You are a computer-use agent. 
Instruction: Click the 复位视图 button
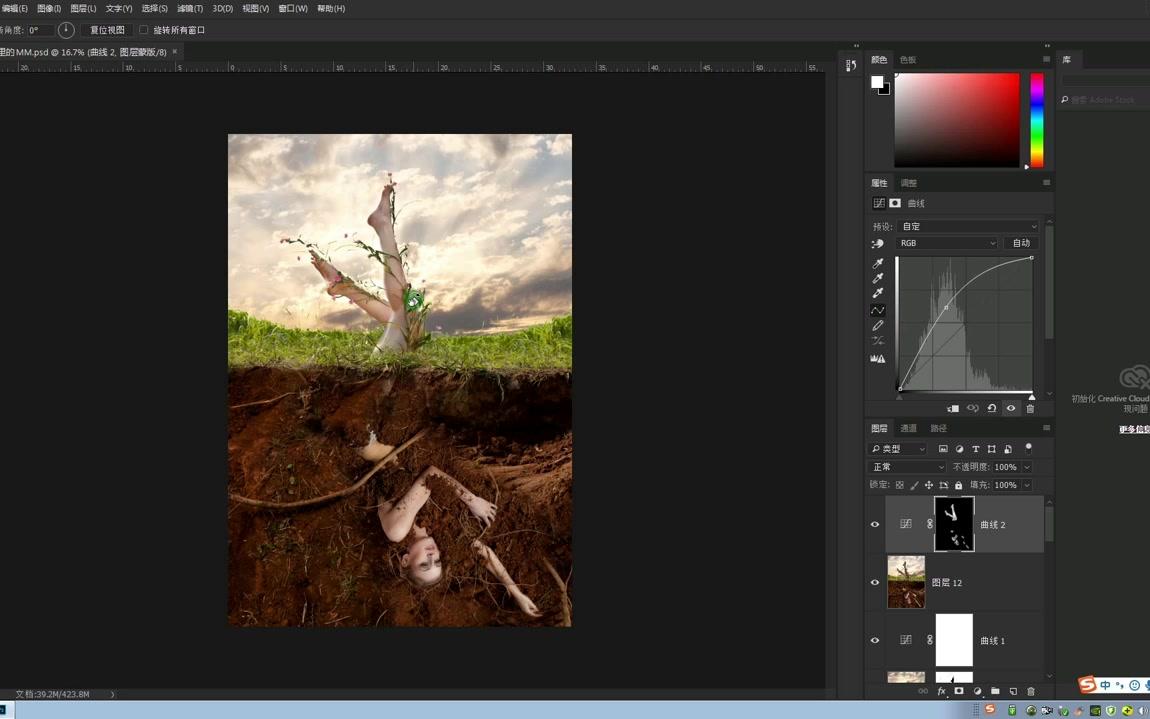107,30
